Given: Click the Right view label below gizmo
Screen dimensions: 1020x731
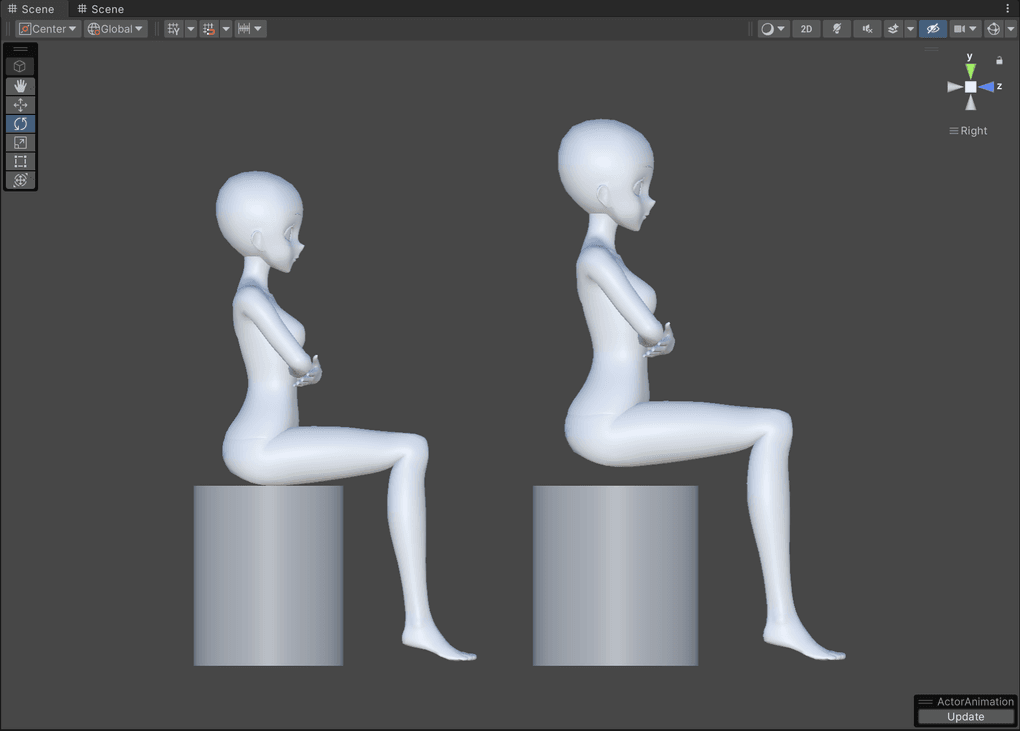Looking at the screenshot, I should [x=968, y=131].
